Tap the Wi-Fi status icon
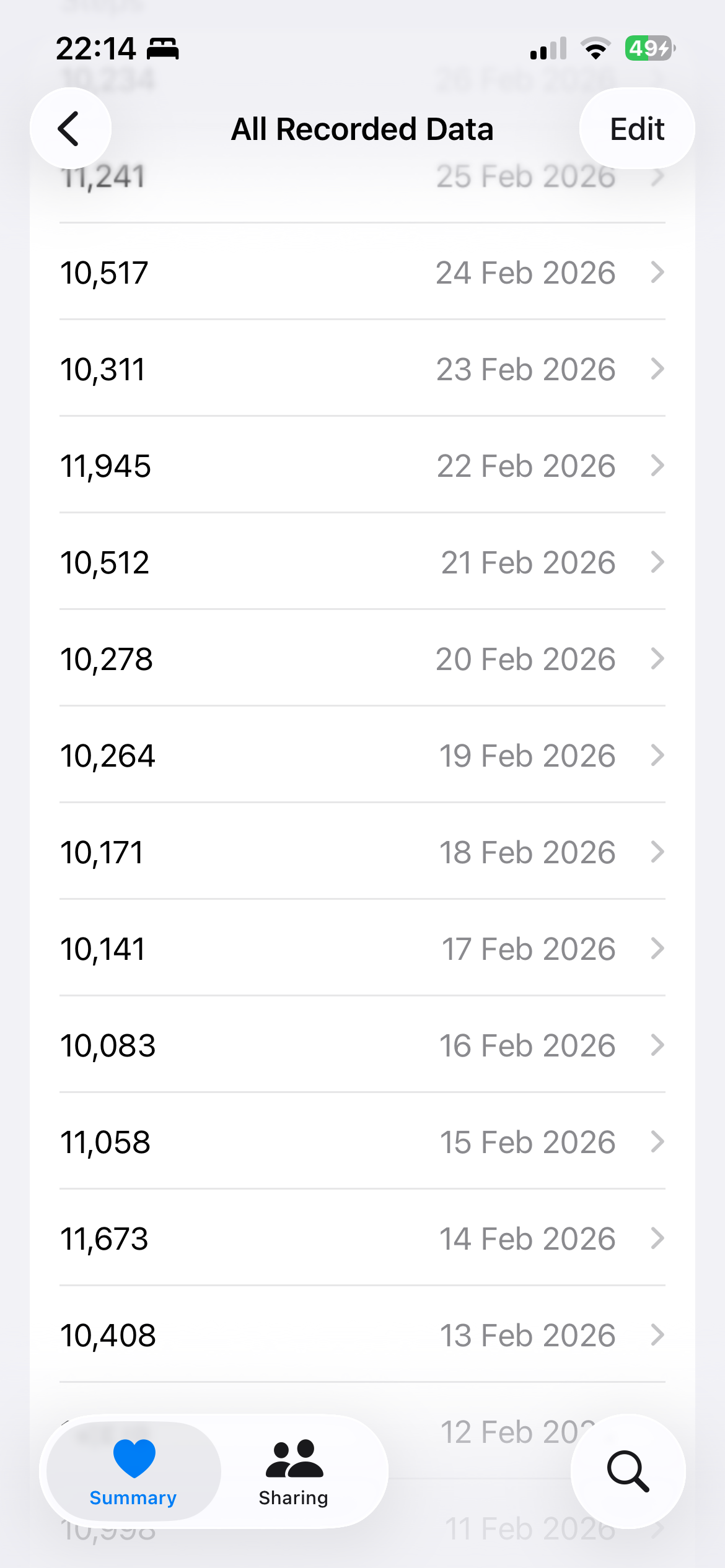Image resolution: width=725 pixels, height=1568 pixels. [x=595, y=48]
